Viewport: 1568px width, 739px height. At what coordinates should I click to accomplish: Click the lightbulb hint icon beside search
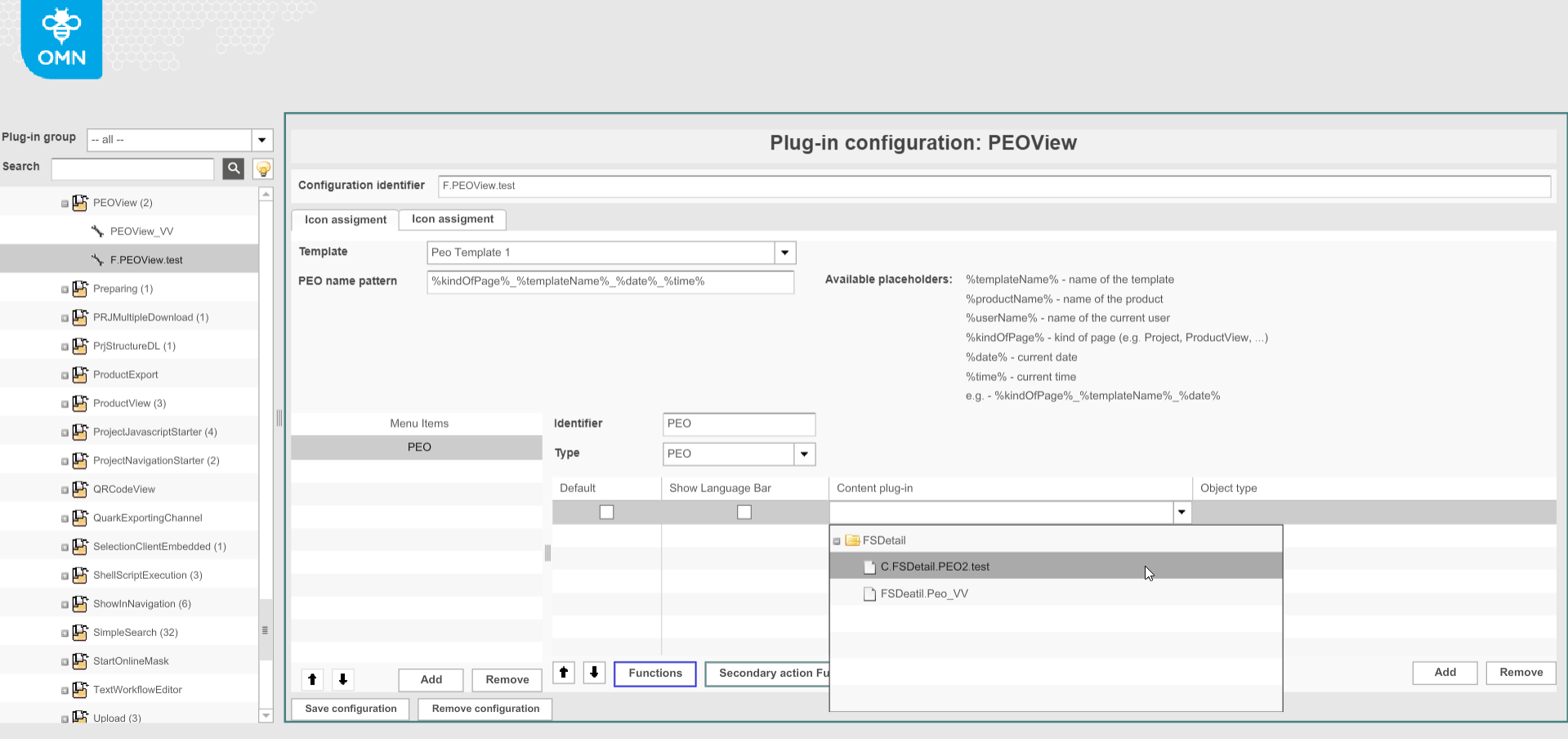click(262, 168)
